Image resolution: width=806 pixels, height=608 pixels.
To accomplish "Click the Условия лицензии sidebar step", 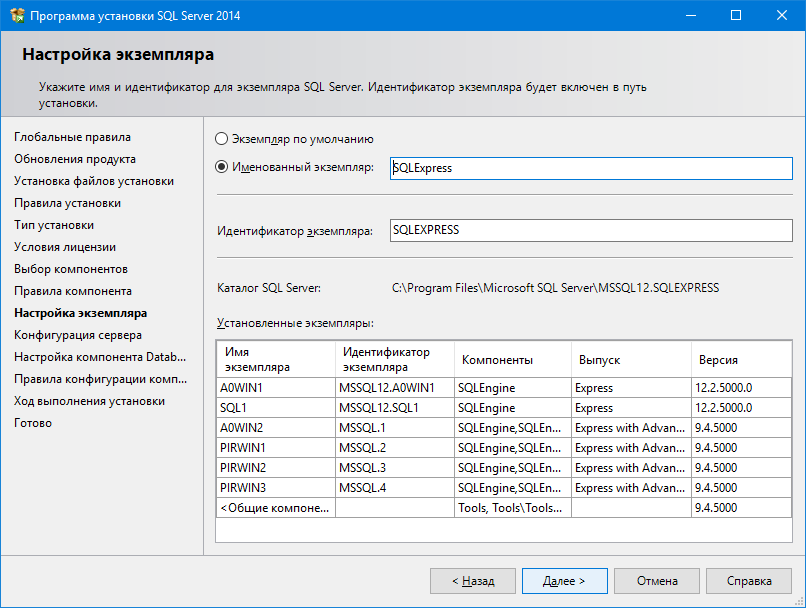I will pyautogui.click(x=65, y=247).
